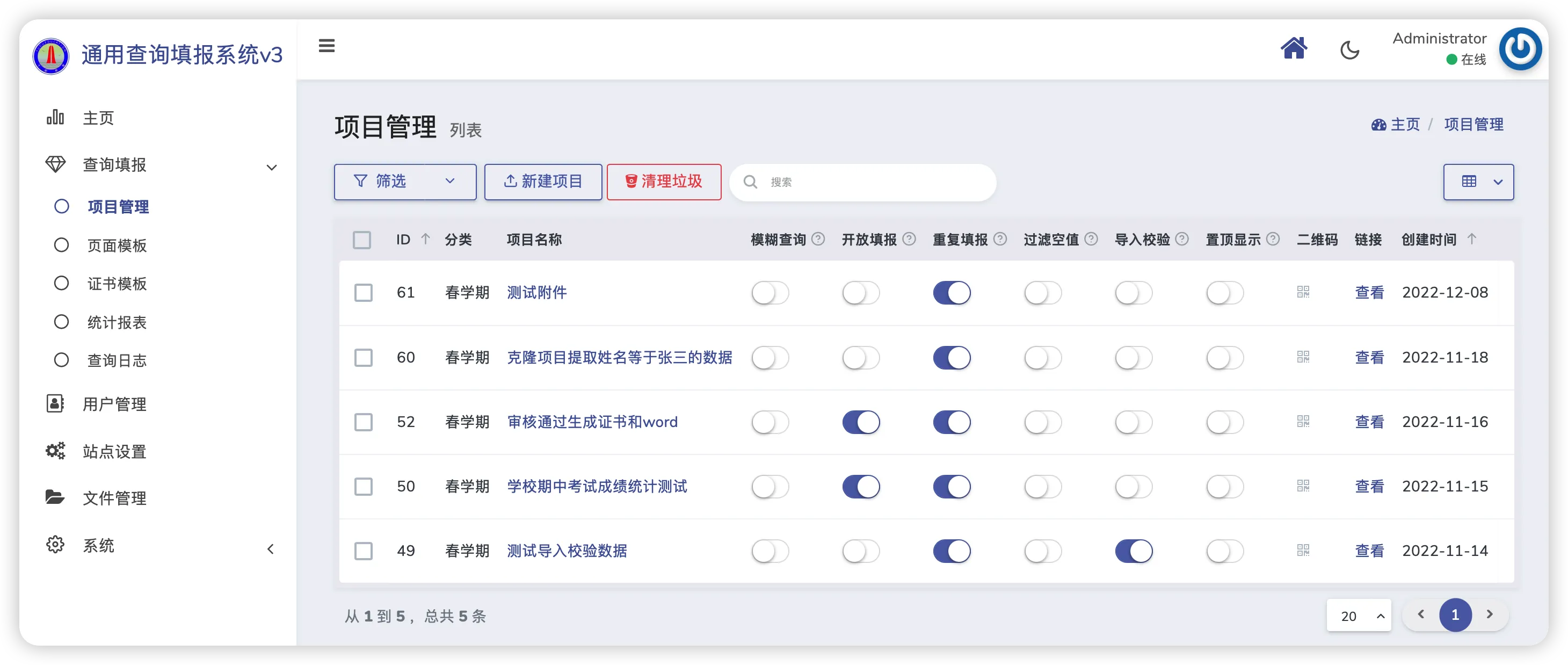Enable 置顶显示 toggle for project 50

pyautogui.click(x=1225, y=487)
